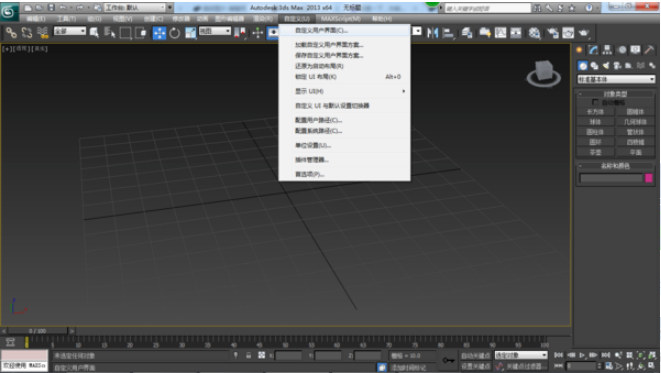Select the Select and Scale tool
This screenshot has width=661, height=373.
[x=191, y=32]
